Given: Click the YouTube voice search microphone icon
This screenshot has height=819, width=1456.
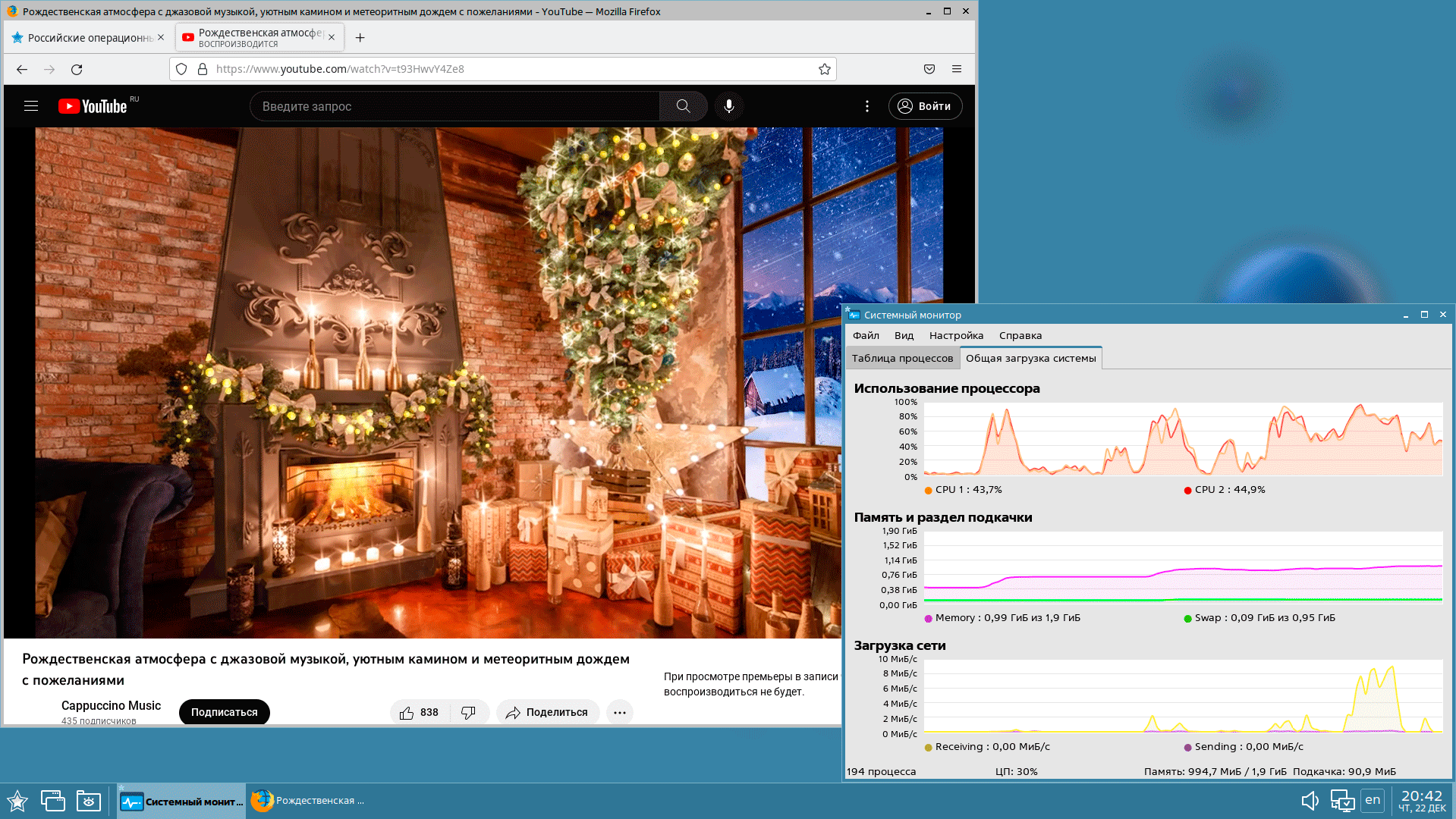Looking at the screenshot, I should coord(728,106).
